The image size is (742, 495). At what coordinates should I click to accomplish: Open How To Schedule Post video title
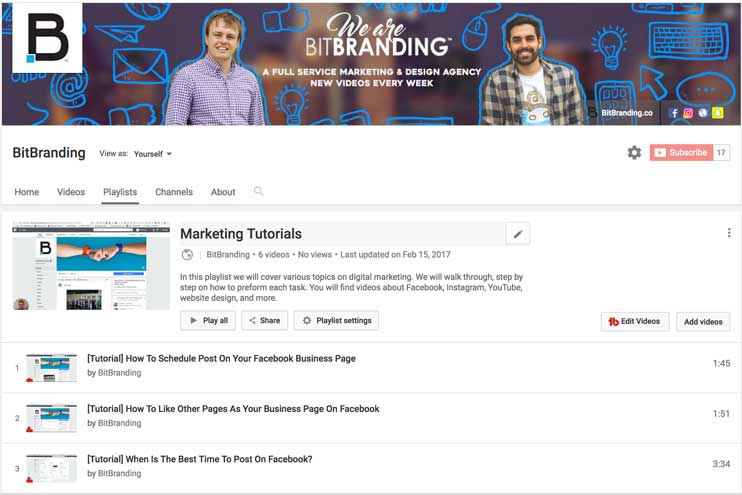click(x=221, y=359)
